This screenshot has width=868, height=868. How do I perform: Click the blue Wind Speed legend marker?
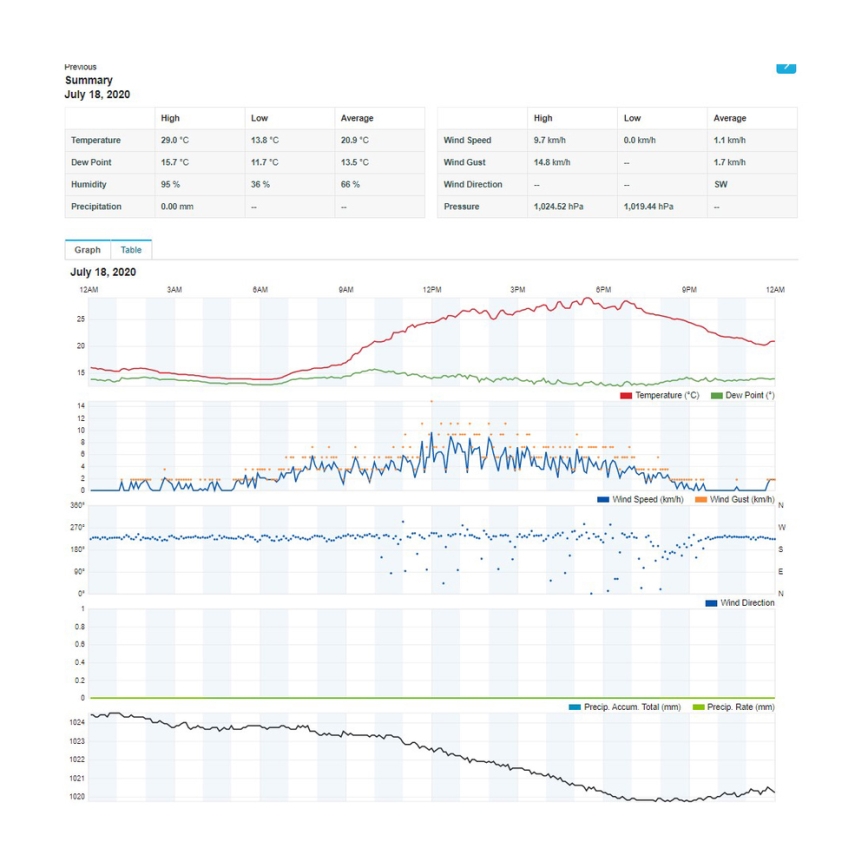[603, 499]
